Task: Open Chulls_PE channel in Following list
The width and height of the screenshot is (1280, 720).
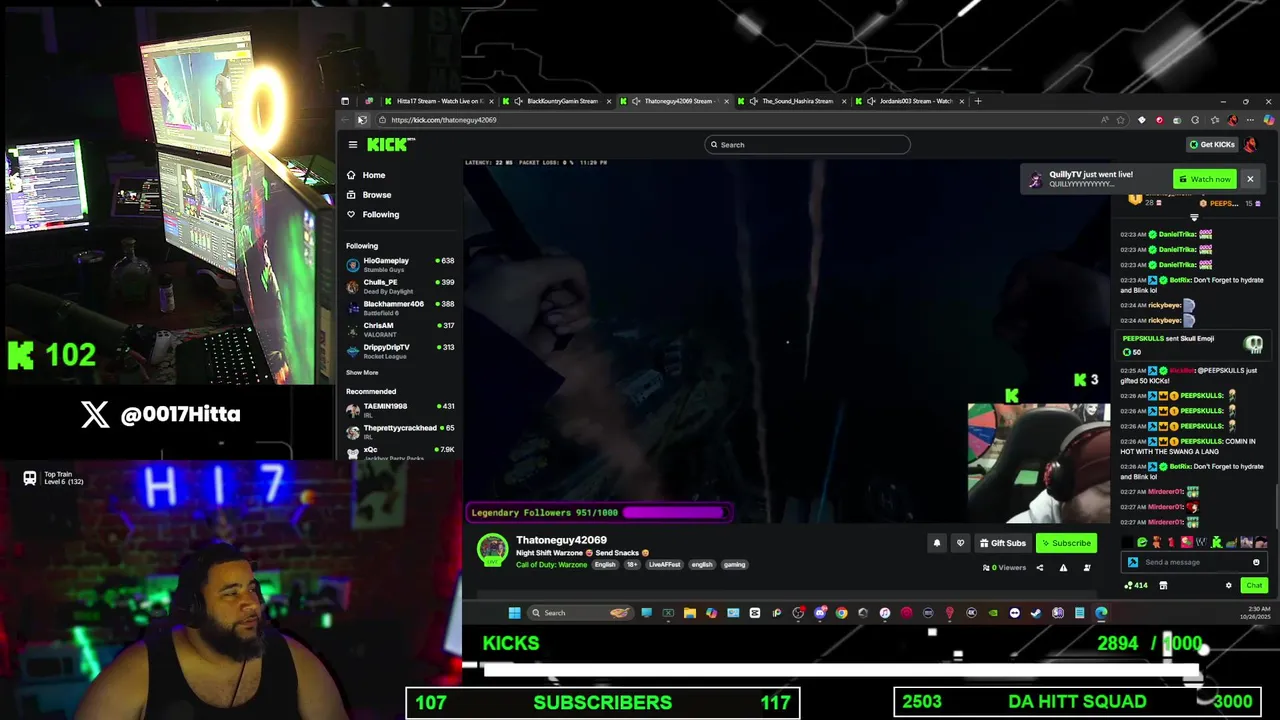Action: 400,287
